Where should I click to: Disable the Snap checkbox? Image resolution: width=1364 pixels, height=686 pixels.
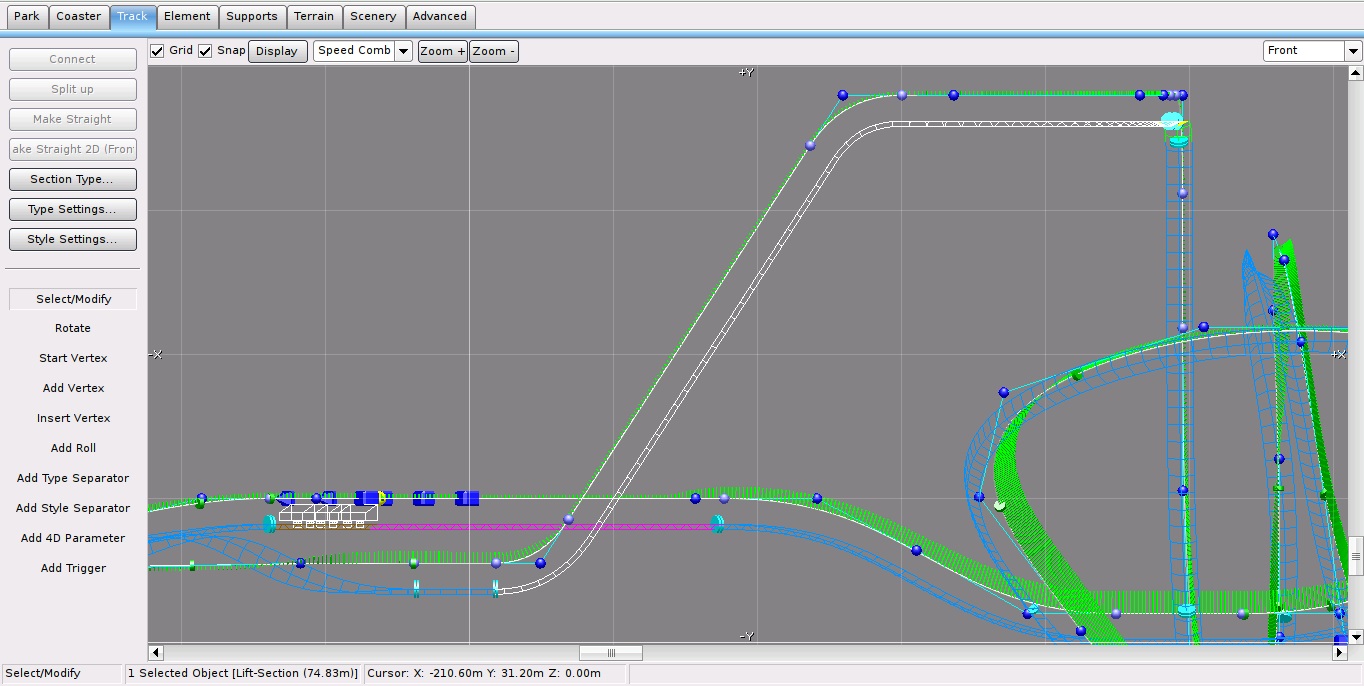(x=205, y=51)
